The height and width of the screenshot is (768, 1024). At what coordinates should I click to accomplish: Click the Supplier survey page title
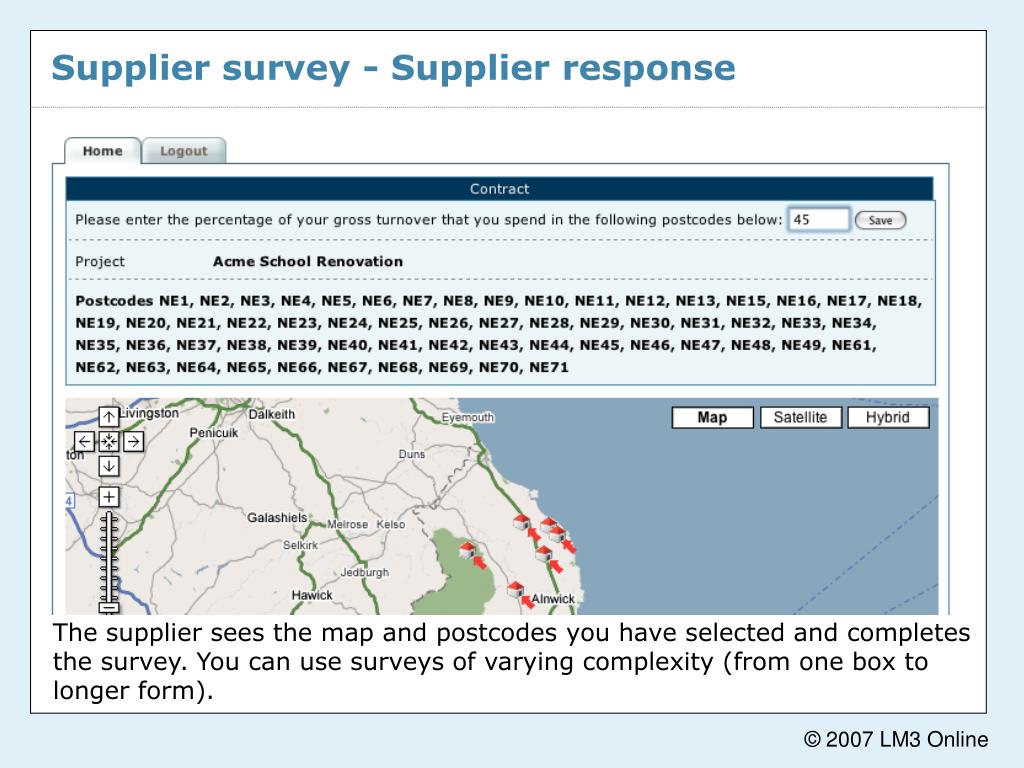click(x=393, y=69)
